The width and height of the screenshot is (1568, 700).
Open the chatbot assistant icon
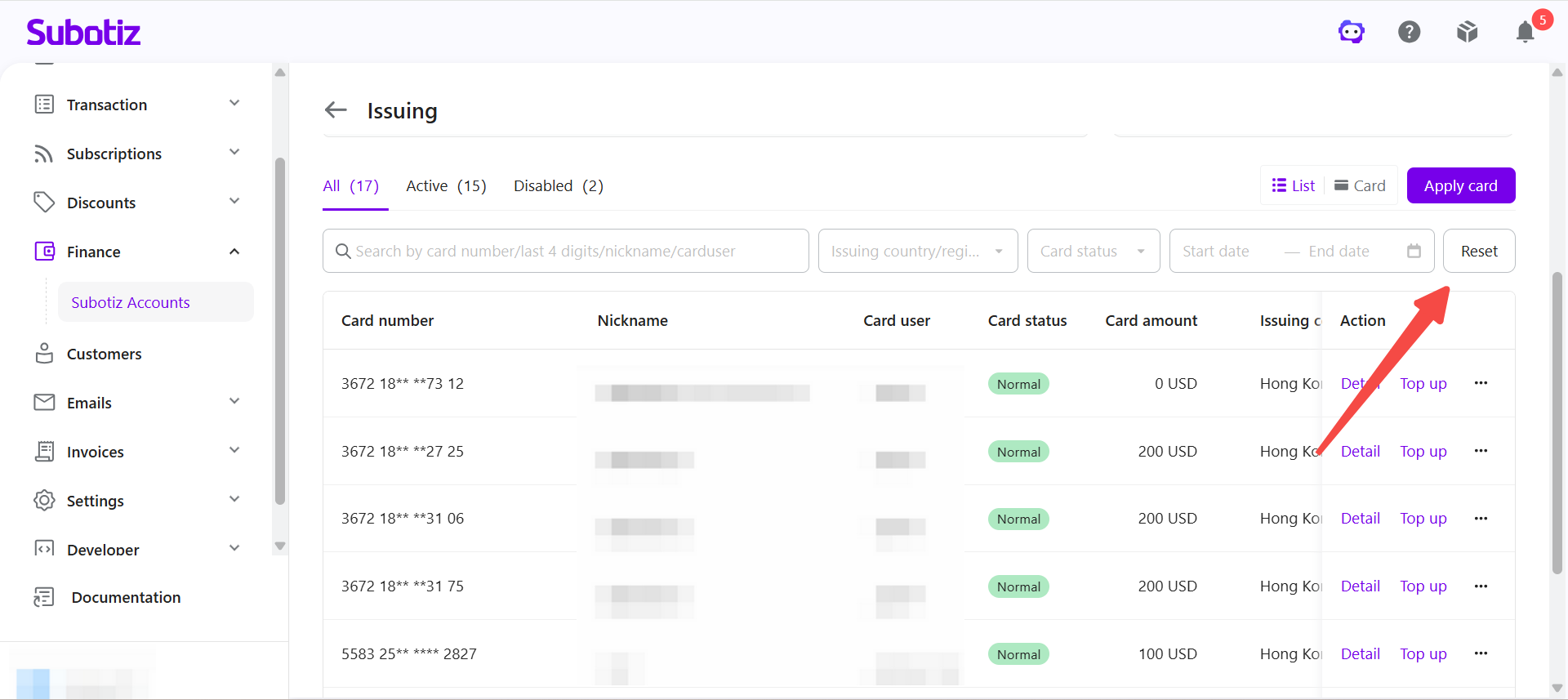[1352, 32]
